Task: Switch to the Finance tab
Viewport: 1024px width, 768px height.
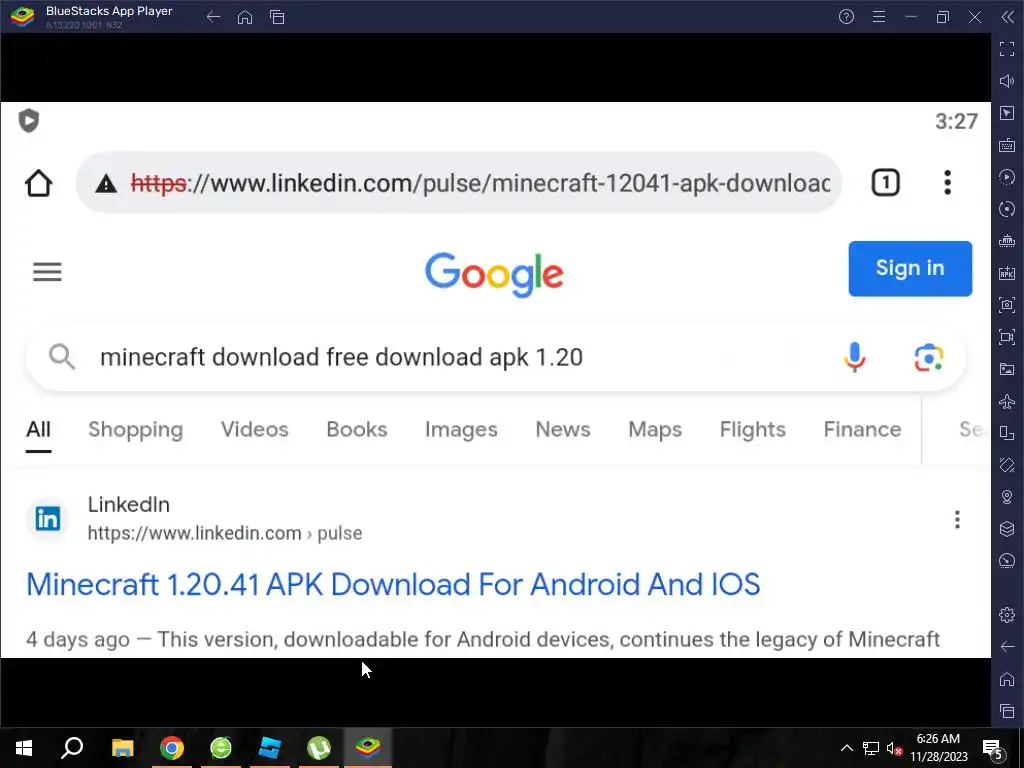Action: (862, 430)
